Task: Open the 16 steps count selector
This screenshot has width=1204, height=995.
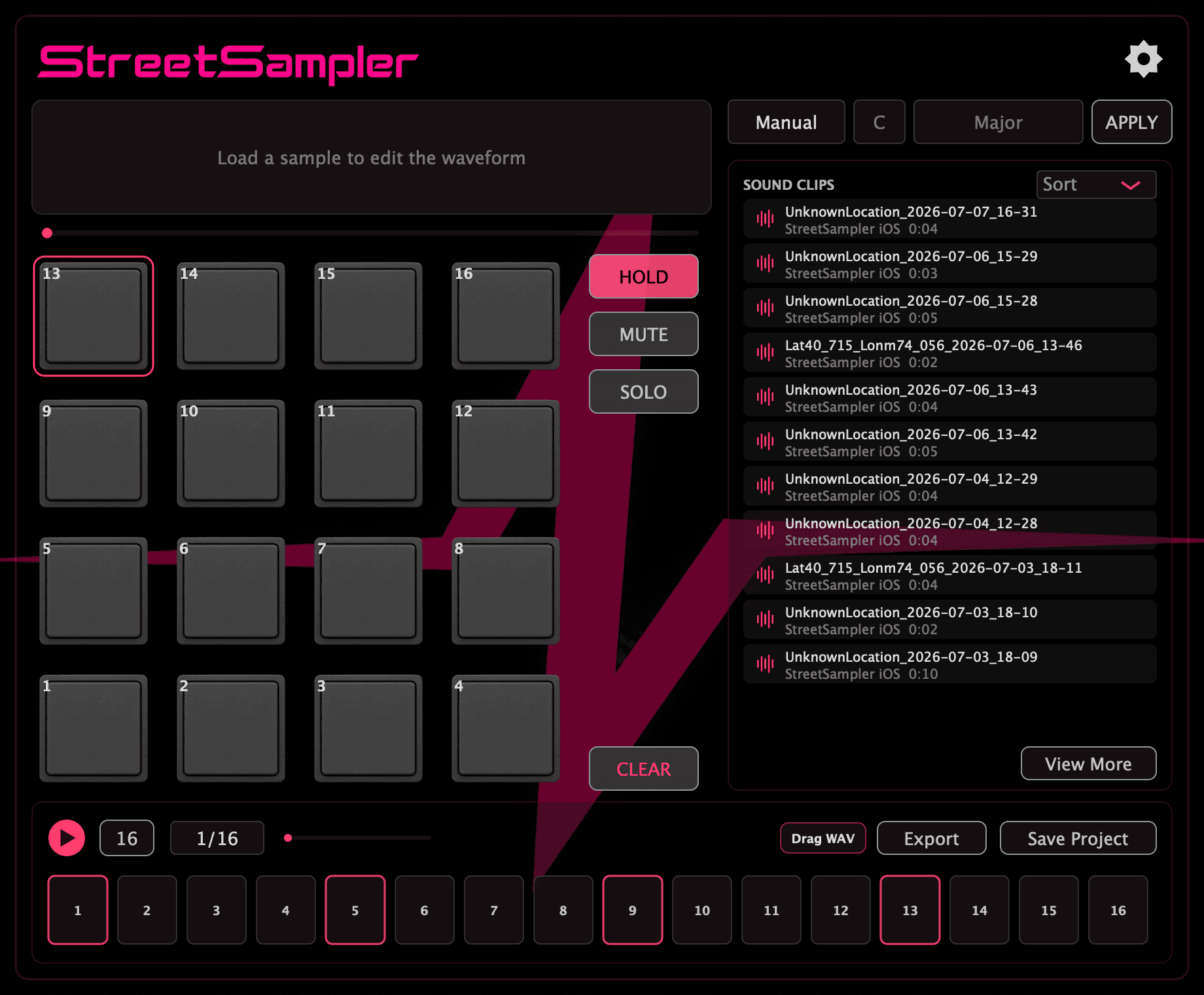Action: 127,838
